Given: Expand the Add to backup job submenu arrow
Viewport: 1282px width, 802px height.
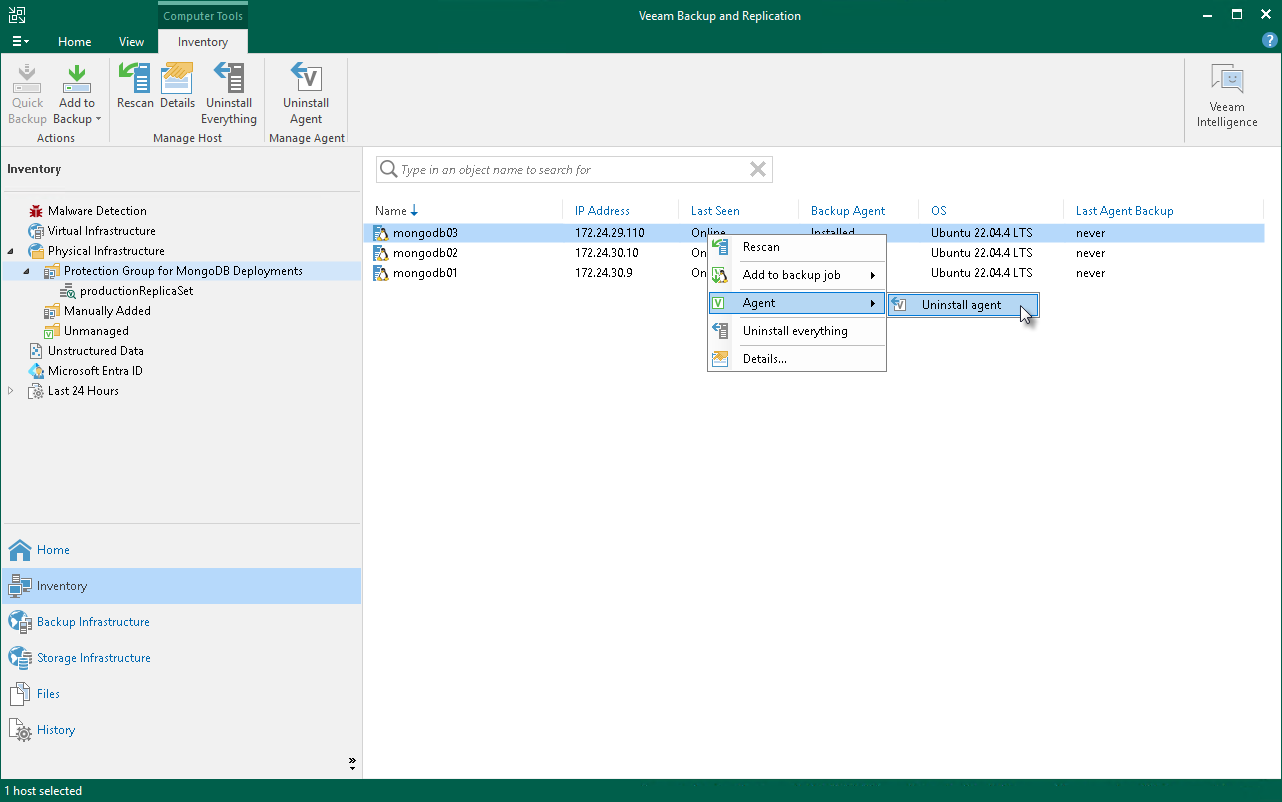Looking at the screenshot, I should [873, 275].
